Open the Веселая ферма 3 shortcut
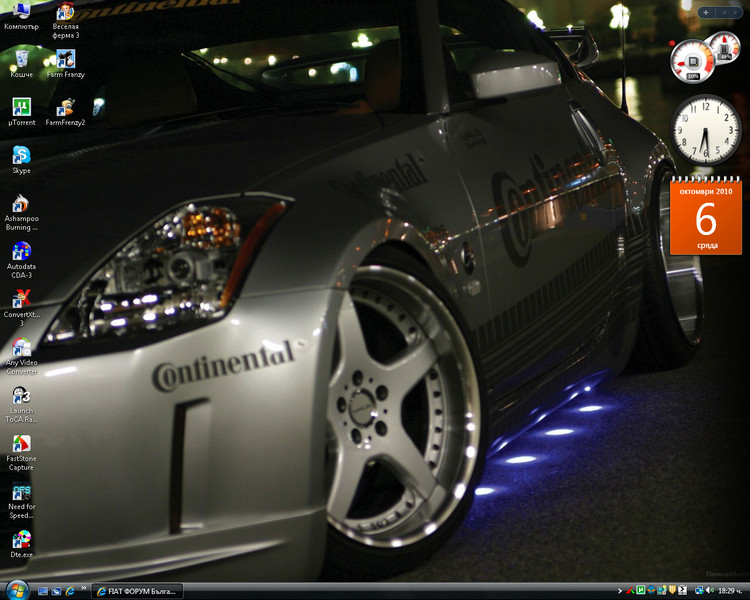This screenshot has height=600, width=750. [x=66, y=13]
